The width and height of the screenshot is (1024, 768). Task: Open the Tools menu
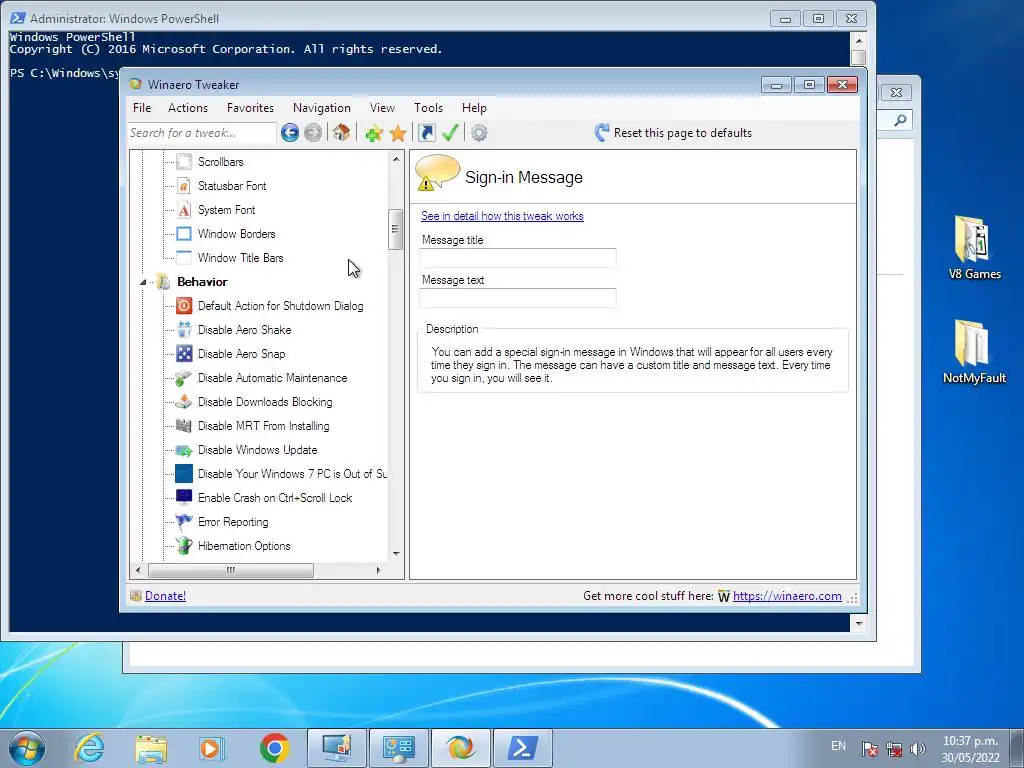pyautogui.click(x=428, y=108)
